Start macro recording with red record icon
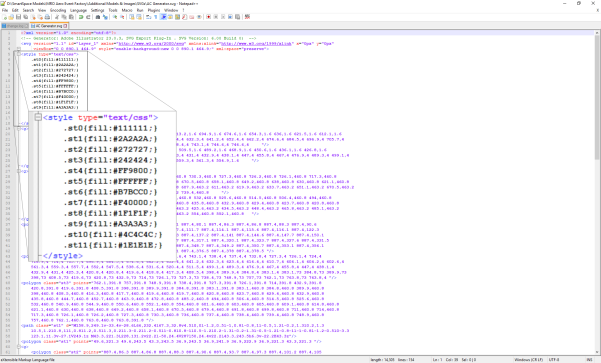This screenshot has width=601, height=363. pos(209,17)
